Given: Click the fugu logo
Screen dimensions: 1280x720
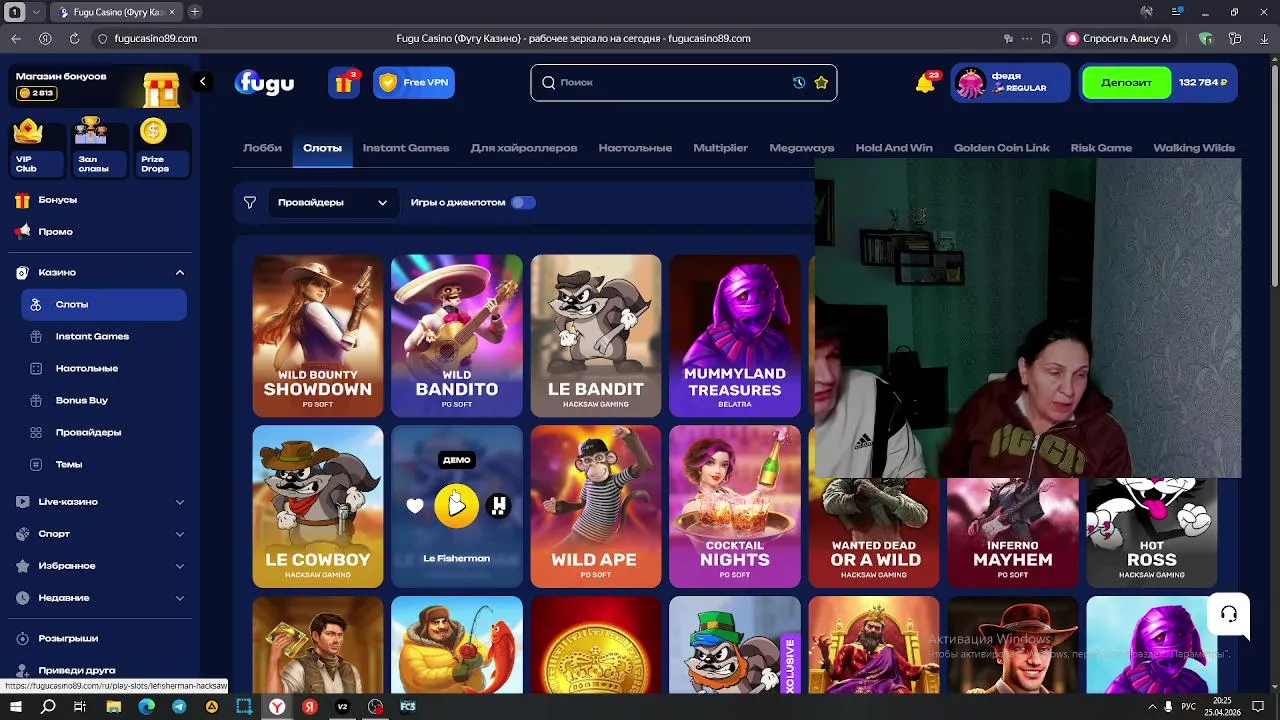Looking at the screenshot, I should (x=264, y=83).
